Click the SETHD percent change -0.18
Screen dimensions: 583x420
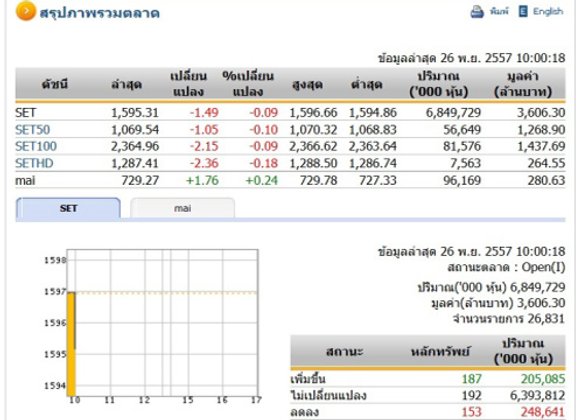(263, 163)
